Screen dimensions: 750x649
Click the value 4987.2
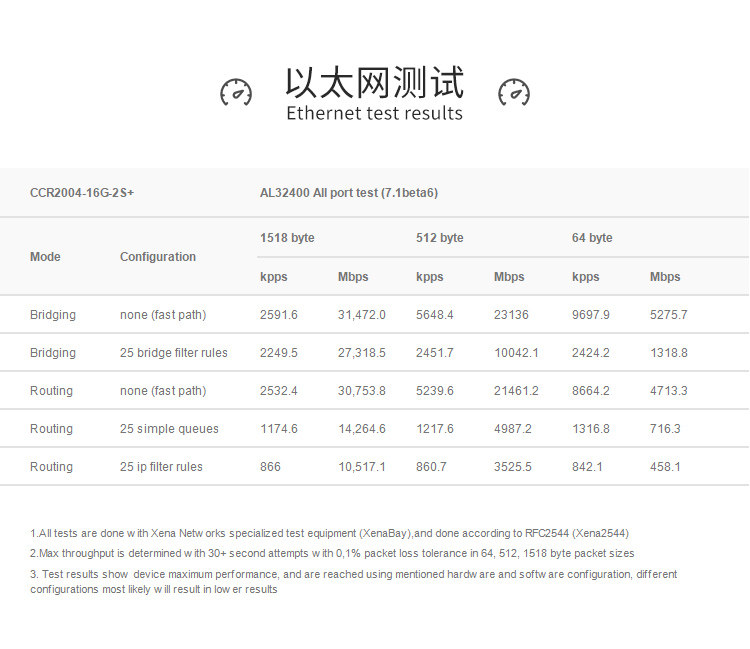click(x=513, y=429)
